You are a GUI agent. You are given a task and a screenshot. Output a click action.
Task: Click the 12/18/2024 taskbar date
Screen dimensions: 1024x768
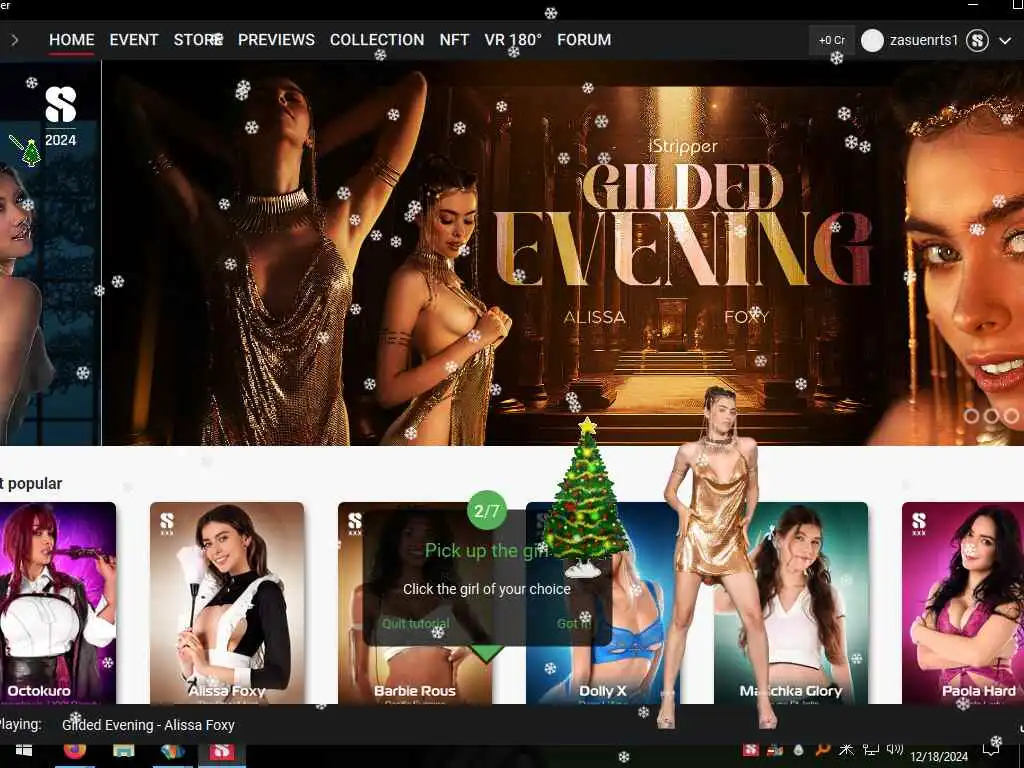pyautogui.click(x=939, y=756)
